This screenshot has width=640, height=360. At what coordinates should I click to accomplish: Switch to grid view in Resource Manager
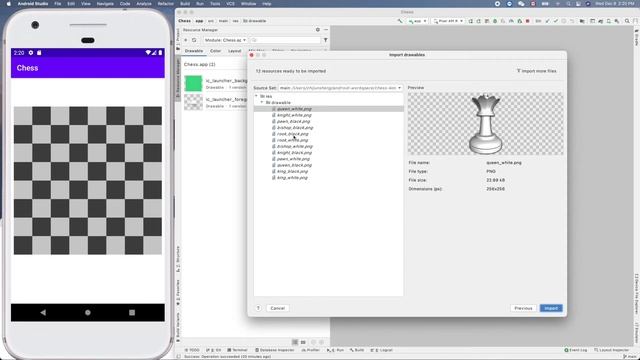pyautogui.click(x=303, y=342)
